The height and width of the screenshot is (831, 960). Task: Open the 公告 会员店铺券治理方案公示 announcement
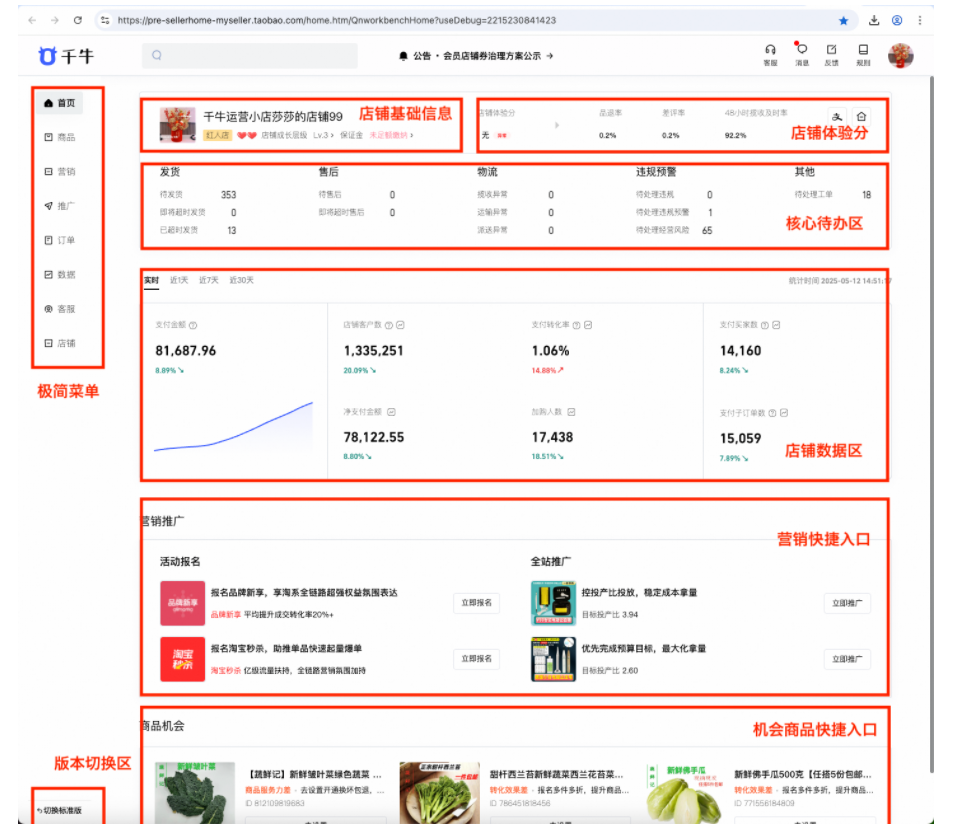pos(476,56)
